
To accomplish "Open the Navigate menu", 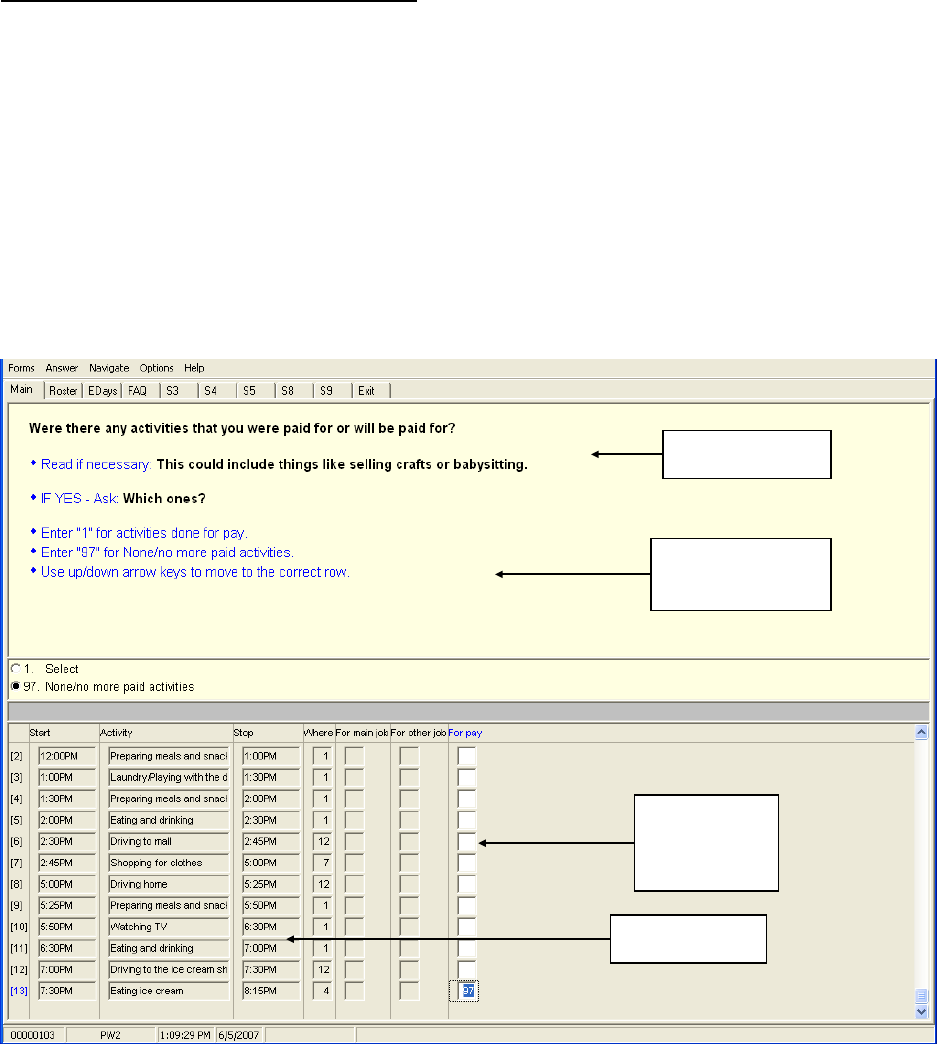I will click(109, 368).
